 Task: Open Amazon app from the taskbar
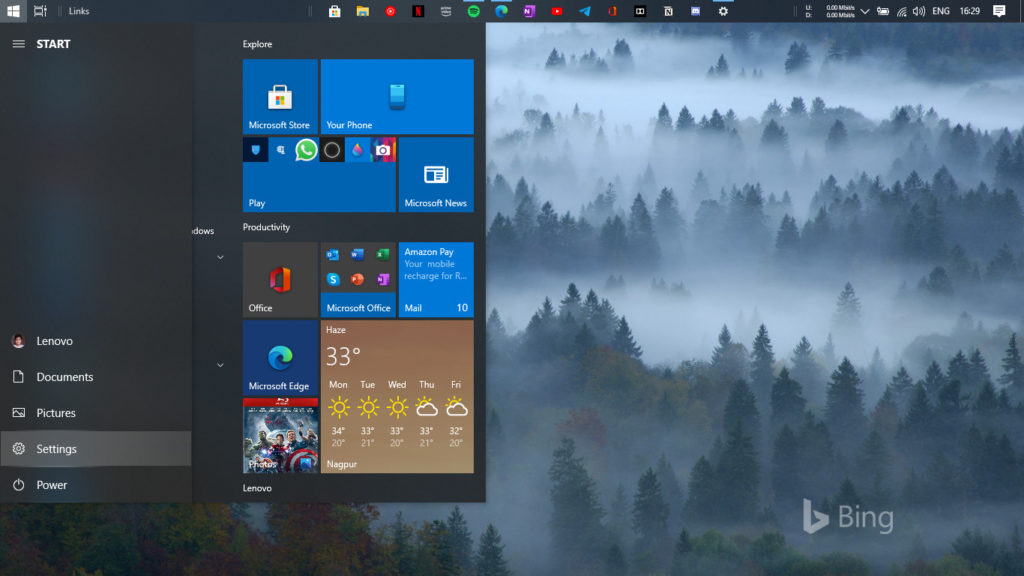pos(446,11)
